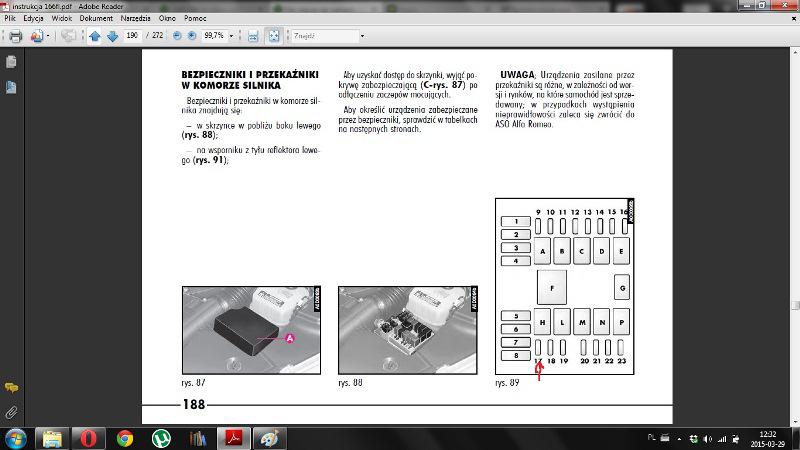
Task: Open the books library app in taskbar
Action: pos(197,439)
